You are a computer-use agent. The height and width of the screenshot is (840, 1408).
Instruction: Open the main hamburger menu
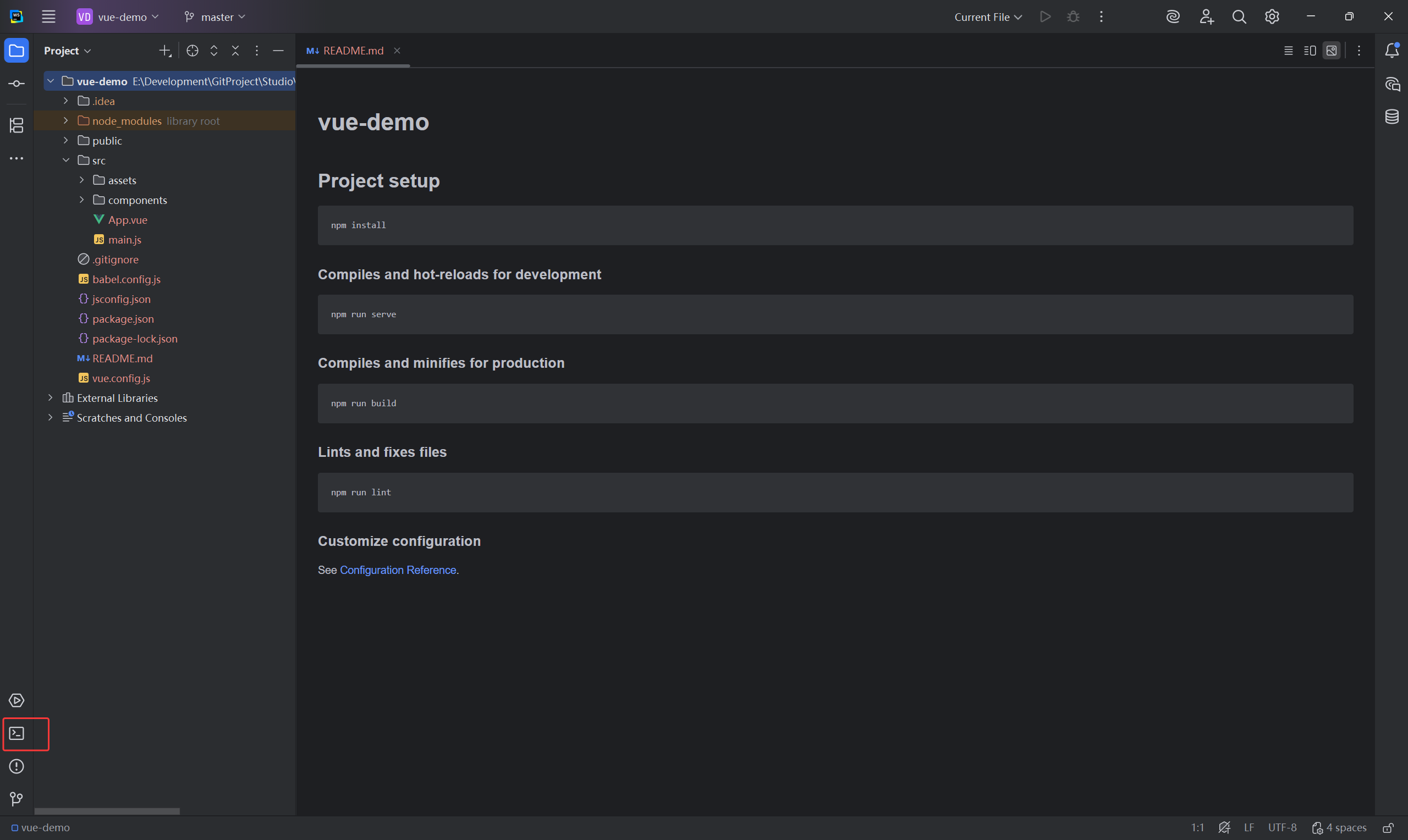tap(49, 17)
